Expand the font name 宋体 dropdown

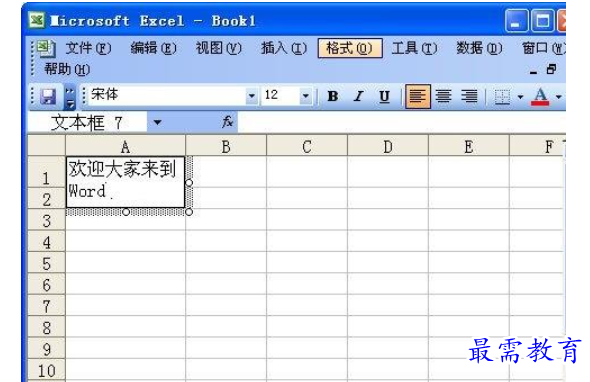[x=251, y=96]
